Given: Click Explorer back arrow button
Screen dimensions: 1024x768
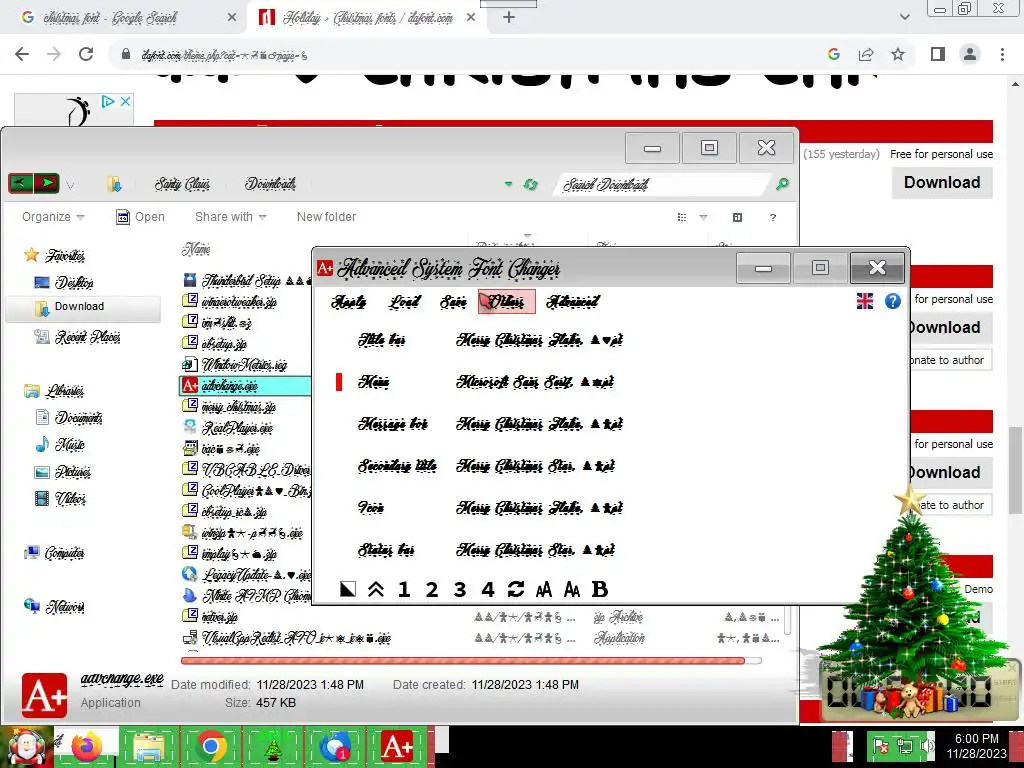Looking at the screenshot, I should (x=20, y=184).
